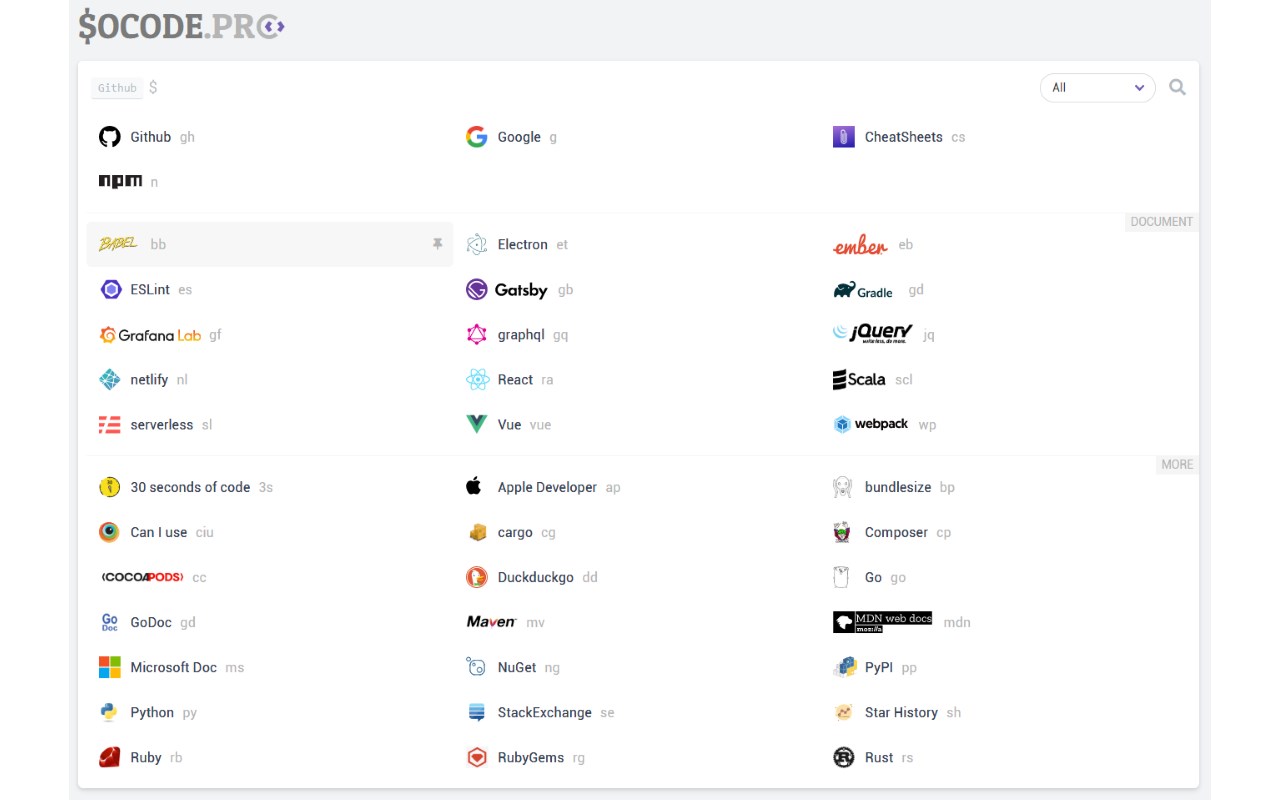Select the Star History text label
The image size is (1280, 800).
[x=901, y=712]
